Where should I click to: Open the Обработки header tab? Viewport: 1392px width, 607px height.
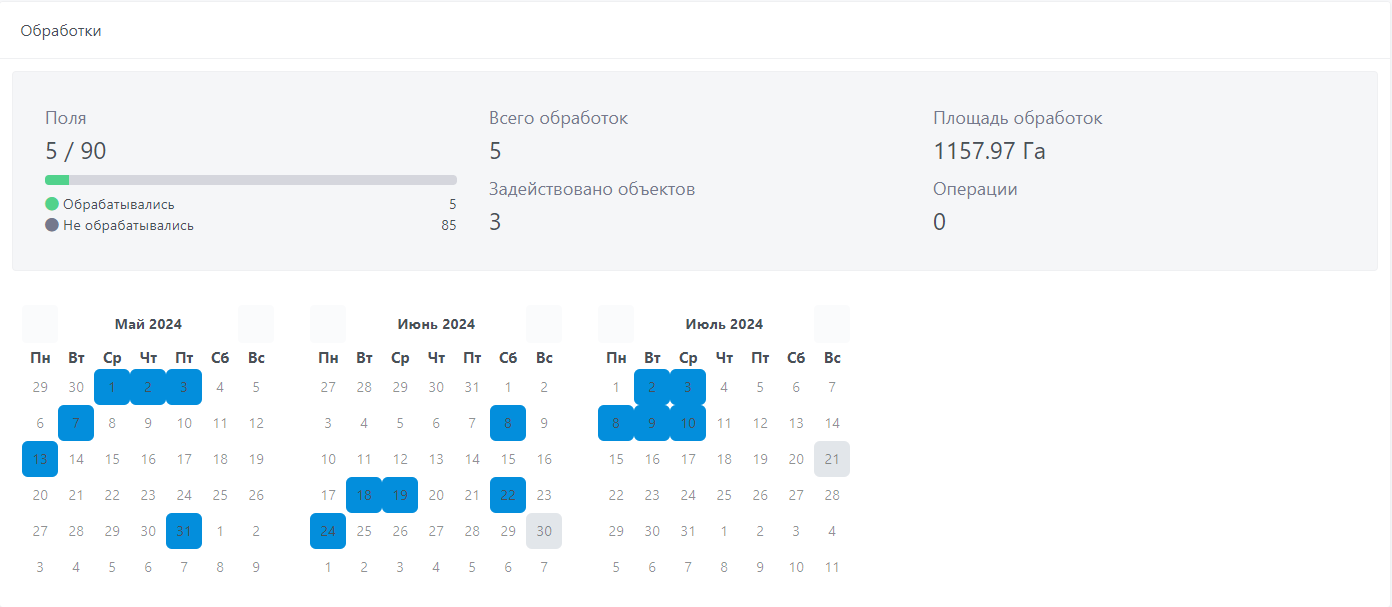[x=61, y=31]
